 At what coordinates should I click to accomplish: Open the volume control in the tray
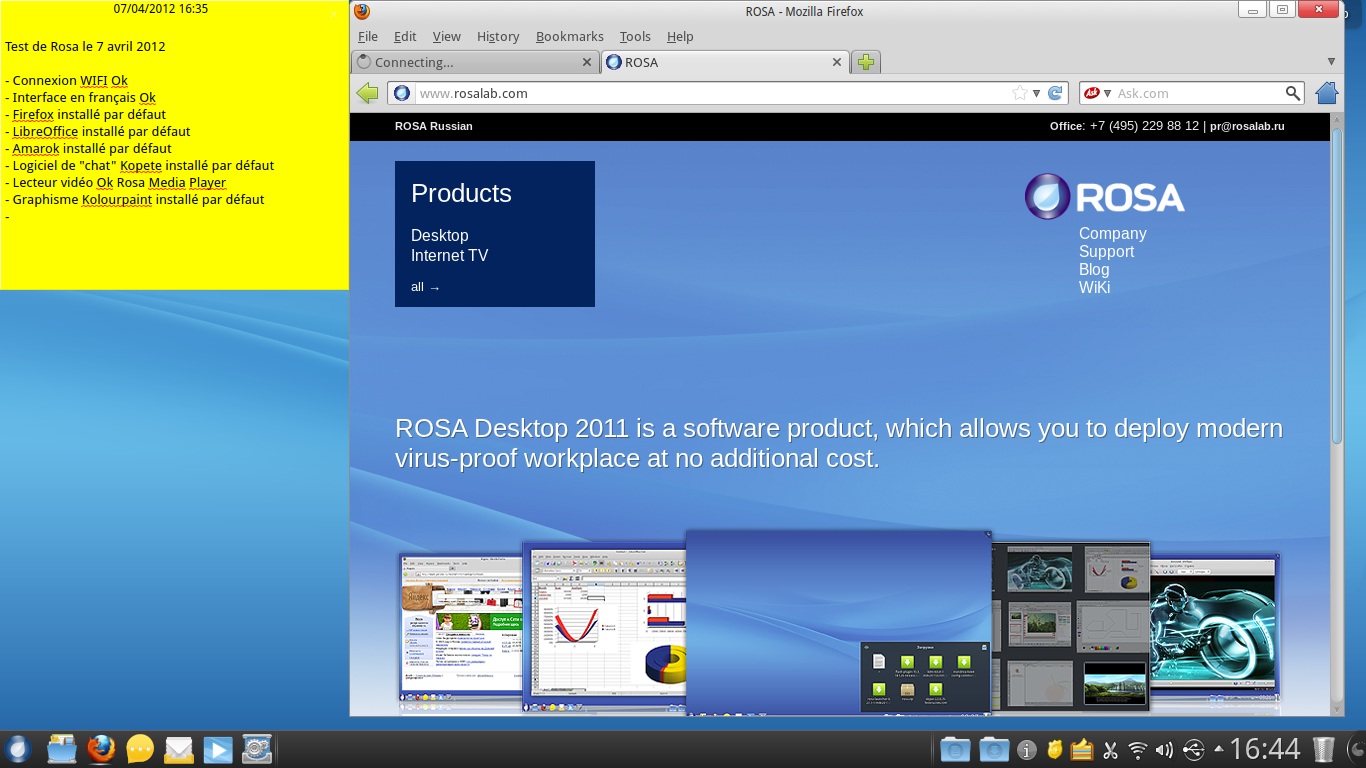coord(1164,749)
